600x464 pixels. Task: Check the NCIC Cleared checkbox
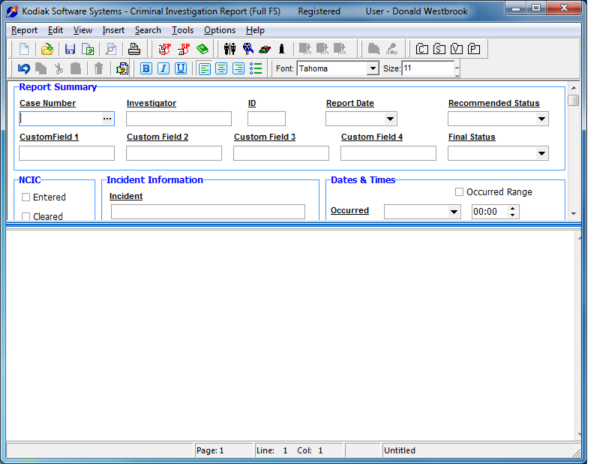(26, 217)
